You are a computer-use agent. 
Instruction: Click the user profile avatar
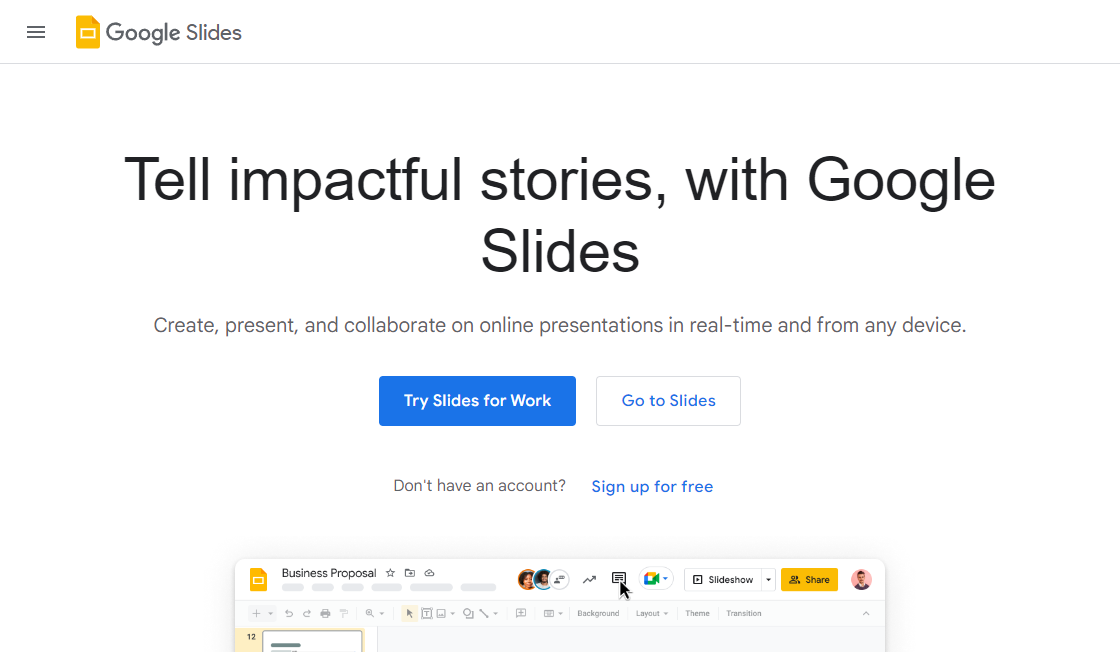pyautogui.click(x=861, y=579)
